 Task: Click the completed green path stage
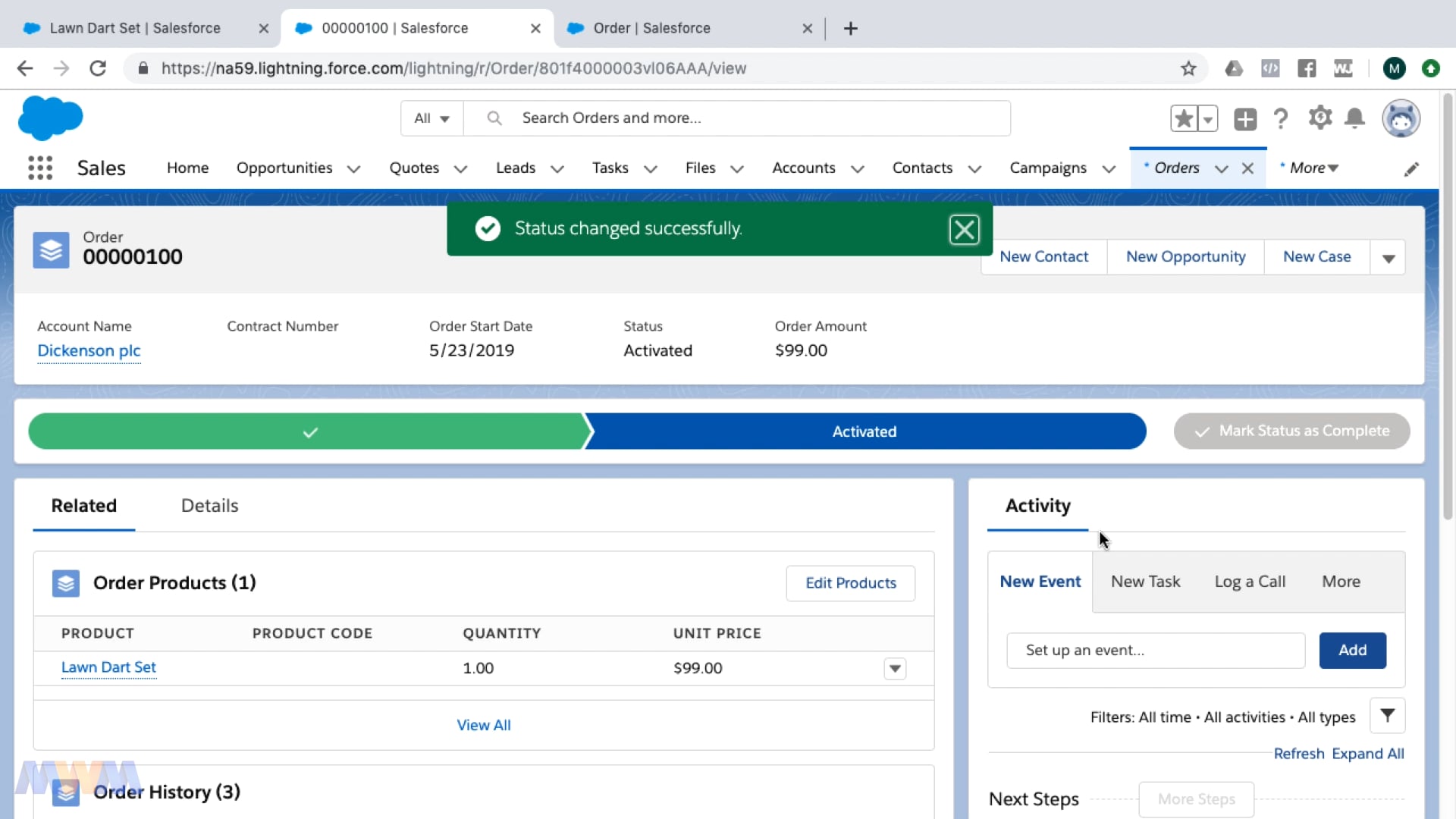[x=309, y=431]
